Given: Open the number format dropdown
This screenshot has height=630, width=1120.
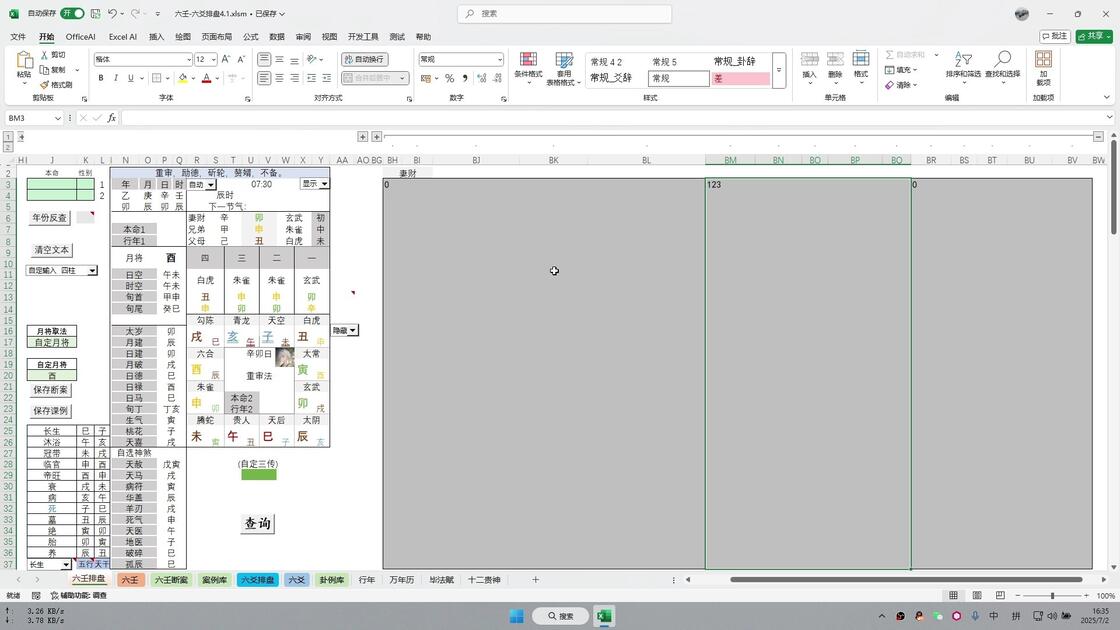Looking at the screenshot, I should pyautogui.click(x=499, y=59).
